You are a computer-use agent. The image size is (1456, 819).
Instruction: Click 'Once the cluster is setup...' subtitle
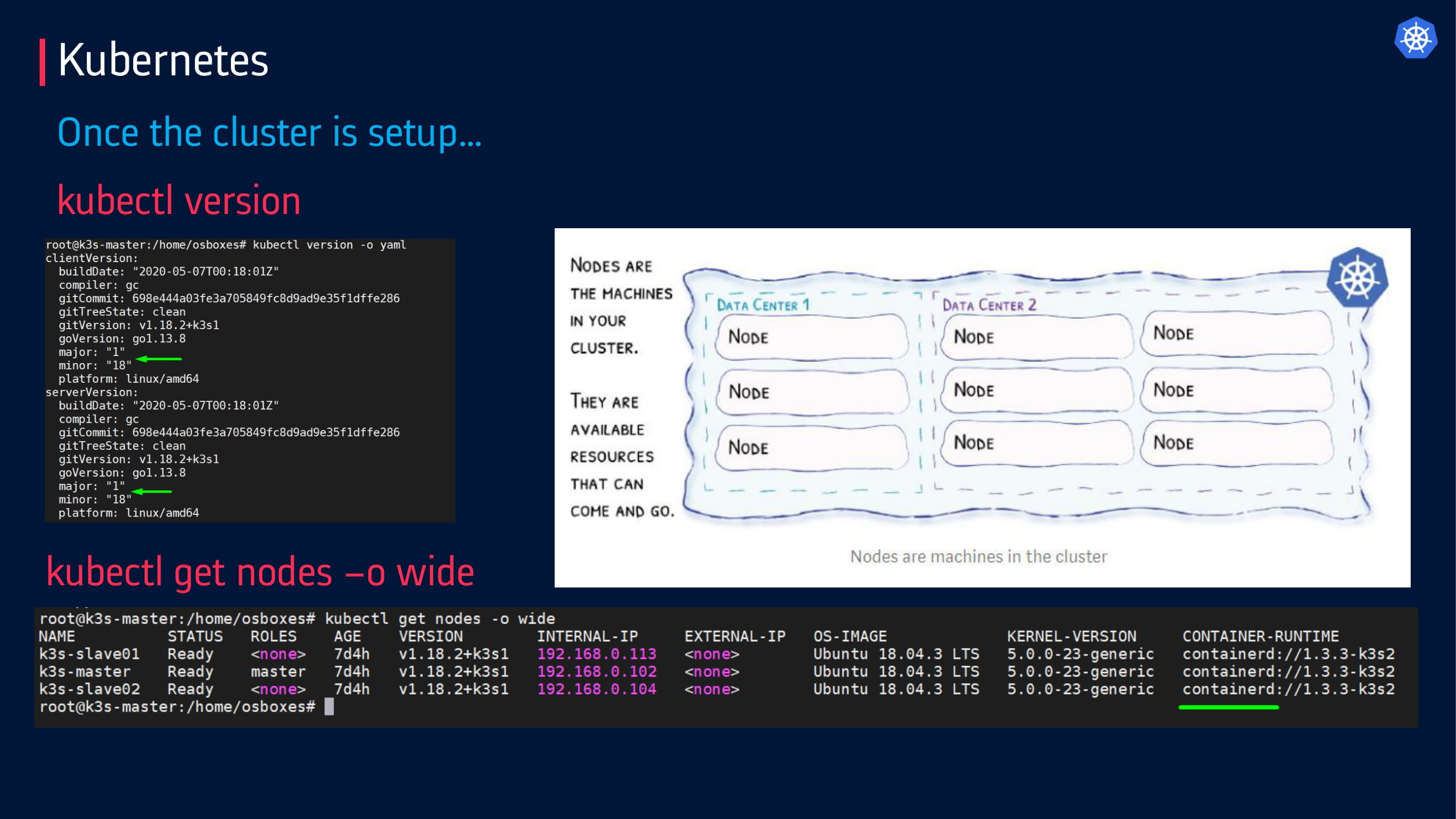(270, 133)
